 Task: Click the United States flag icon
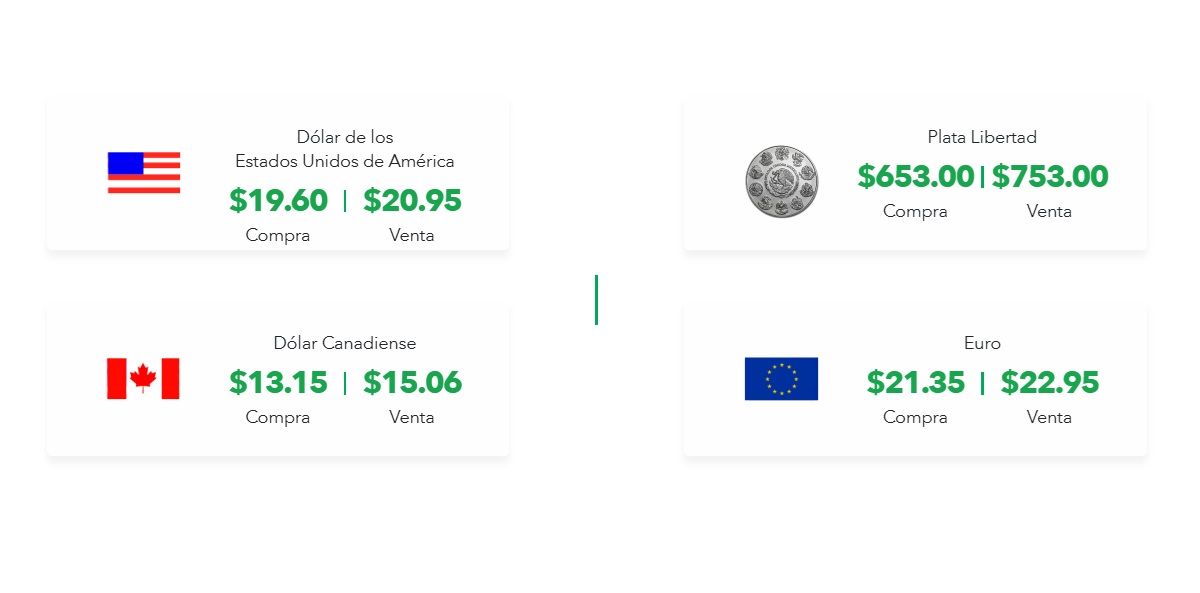pyautogui.click(x=144, y=172)
